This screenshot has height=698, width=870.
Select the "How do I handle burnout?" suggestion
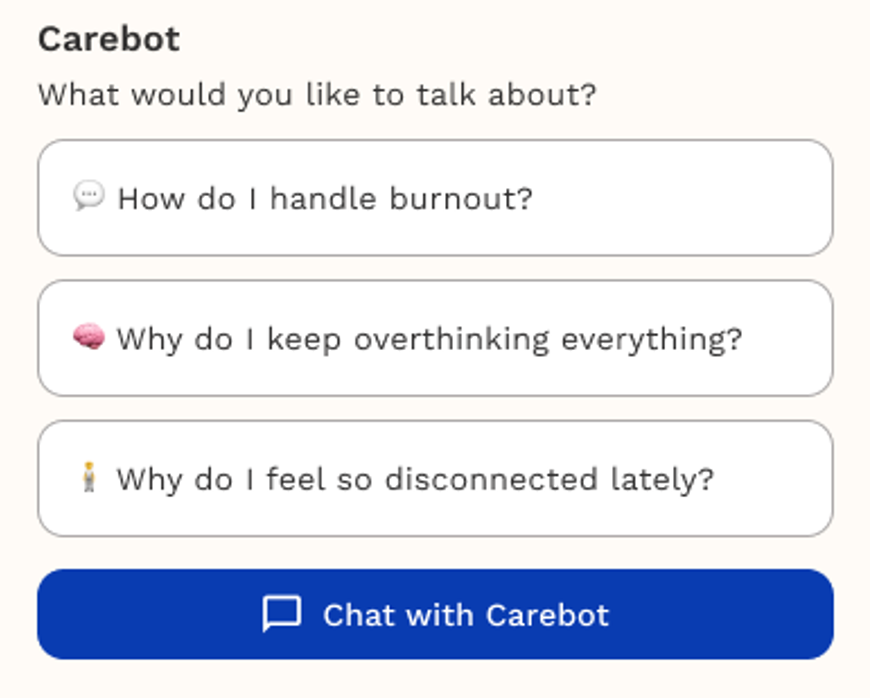(435, 198)
